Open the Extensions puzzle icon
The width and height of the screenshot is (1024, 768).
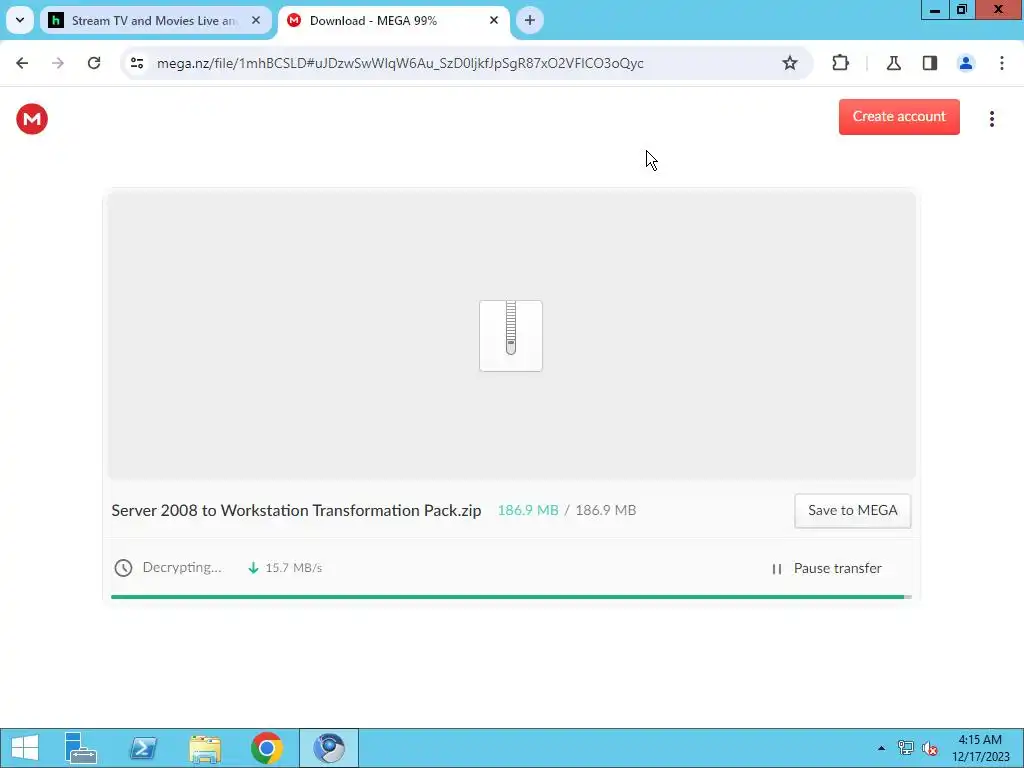[x=840, y=63]
